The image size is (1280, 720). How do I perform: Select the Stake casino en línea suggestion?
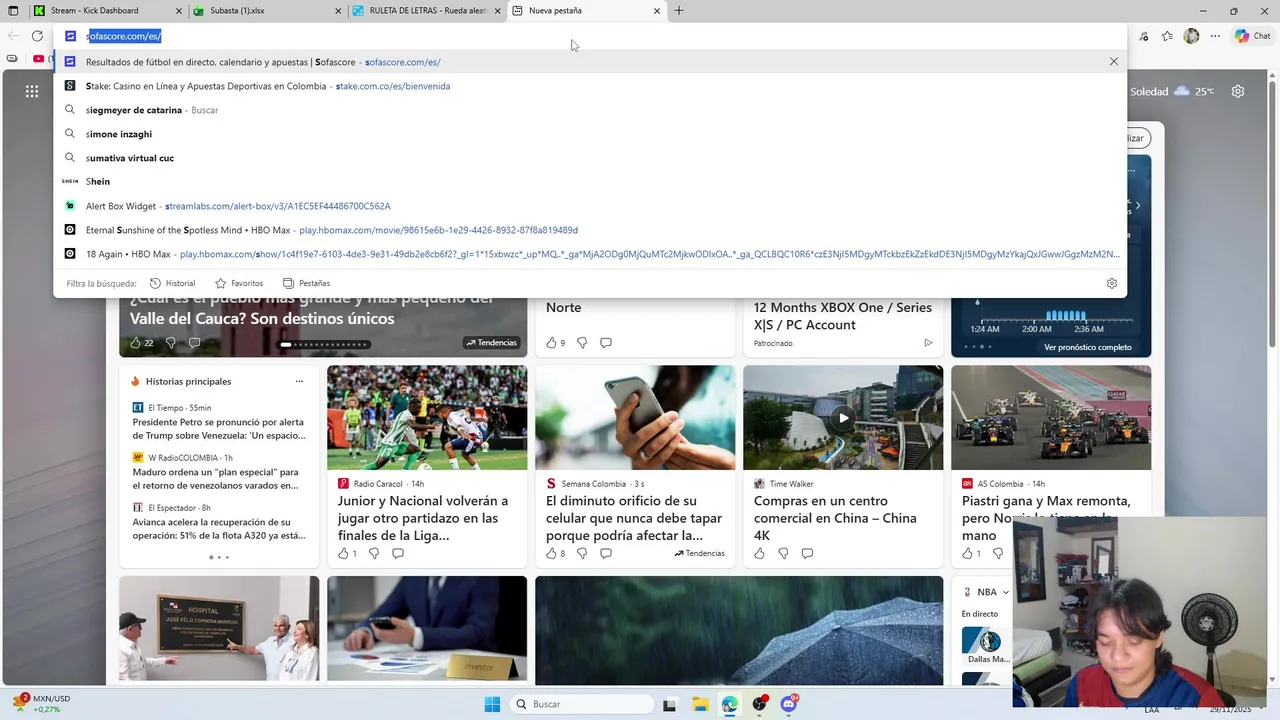[x=590, y=86]
